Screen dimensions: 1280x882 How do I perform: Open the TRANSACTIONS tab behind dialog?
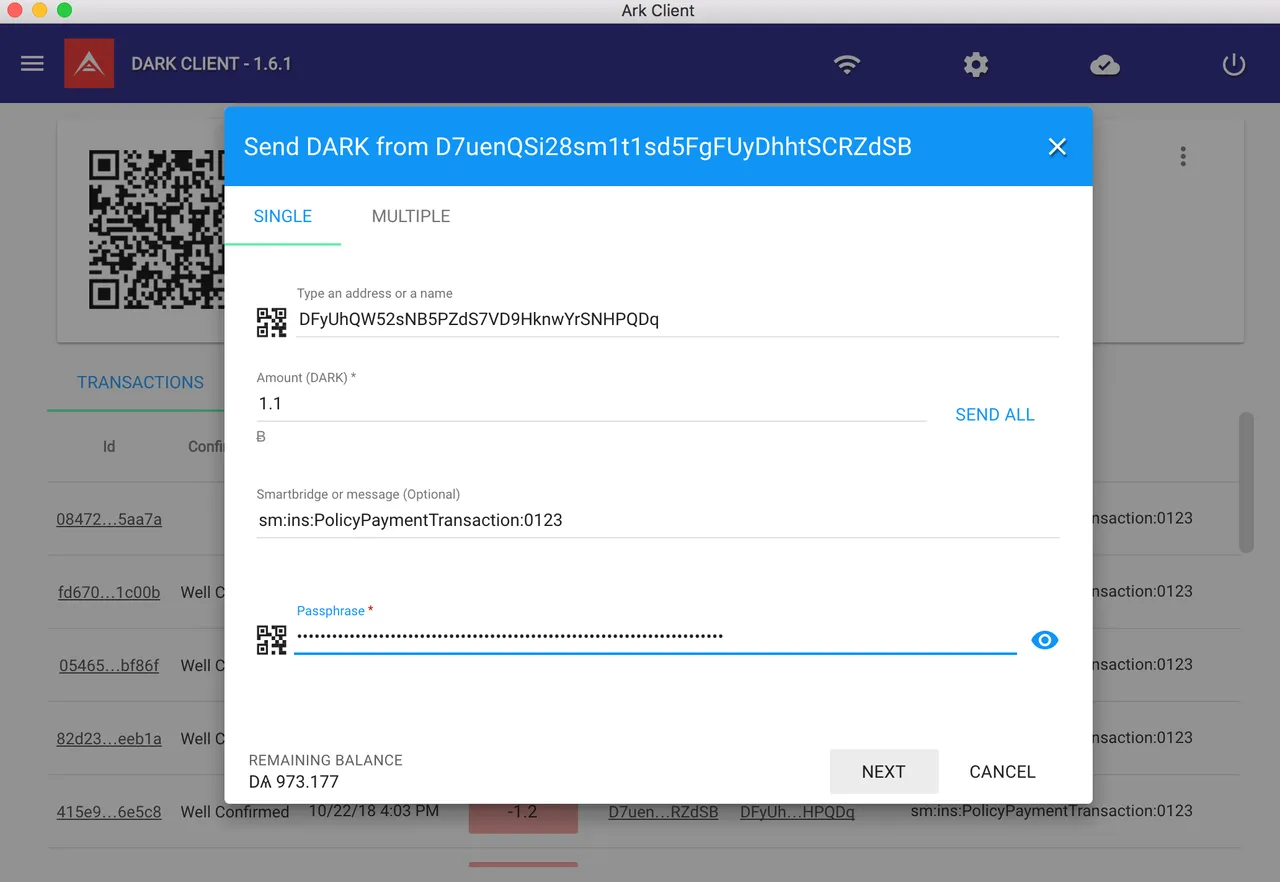tap(140, 383)
